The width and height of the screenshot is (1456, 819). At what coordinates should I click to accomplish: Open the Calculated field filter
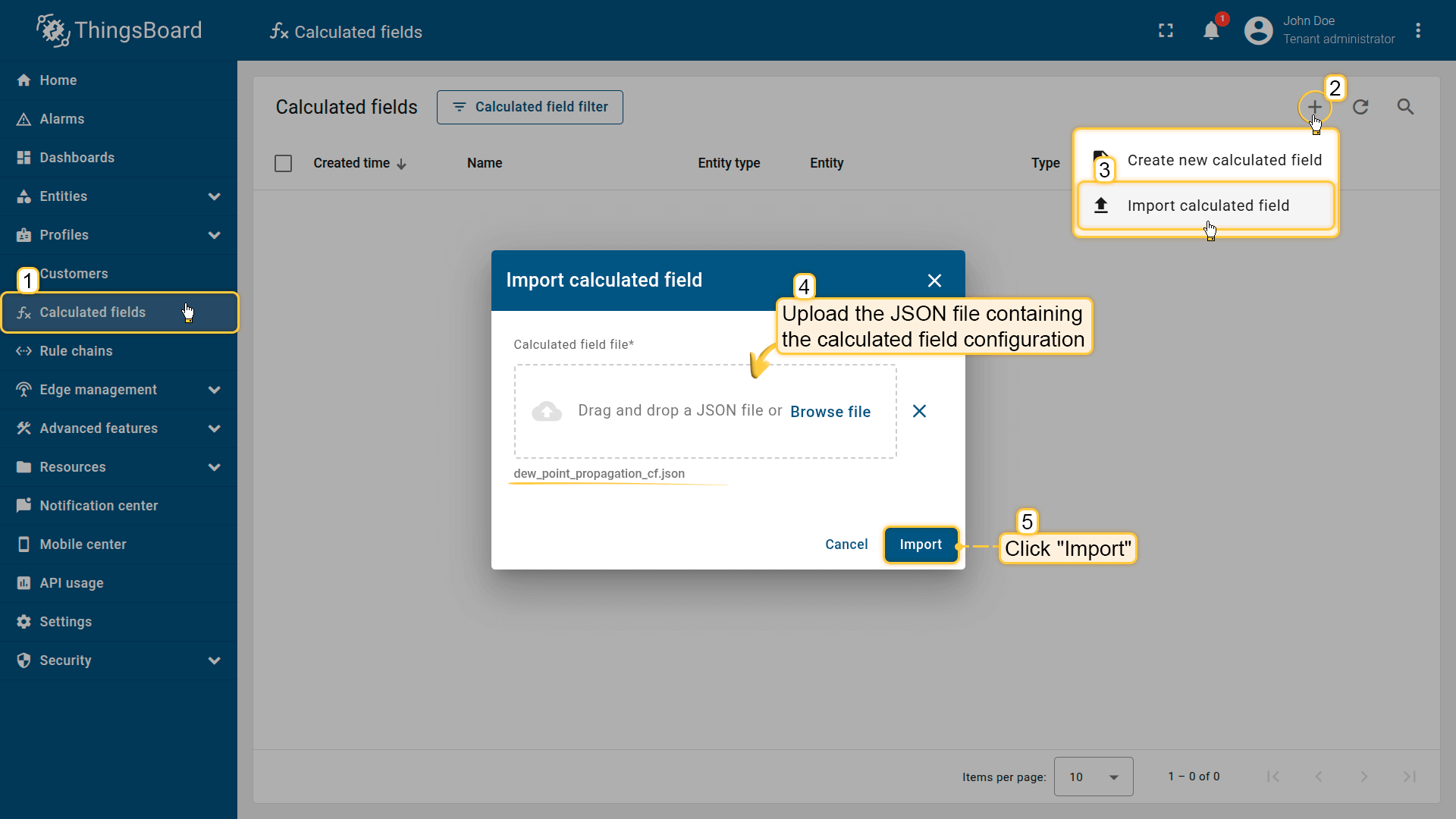click(529, 107)
